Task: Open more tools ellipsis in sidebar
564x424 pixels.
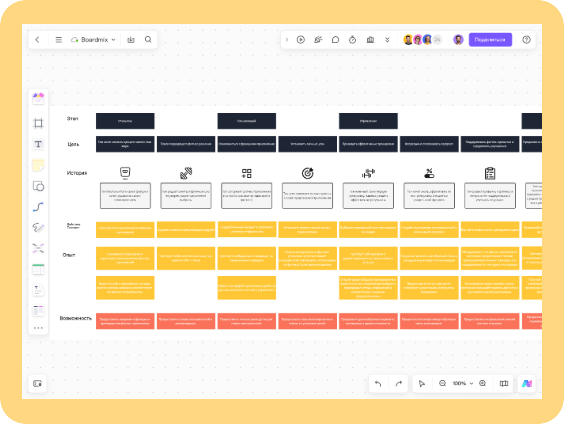Action: click(38, 328)
